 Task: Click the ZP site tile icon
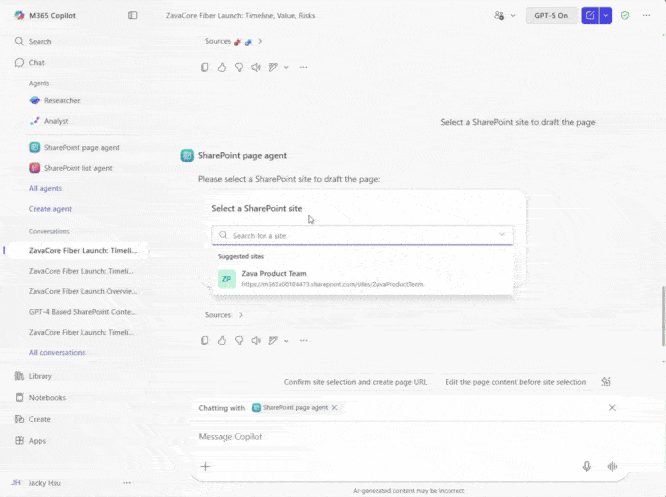point(226,279)
